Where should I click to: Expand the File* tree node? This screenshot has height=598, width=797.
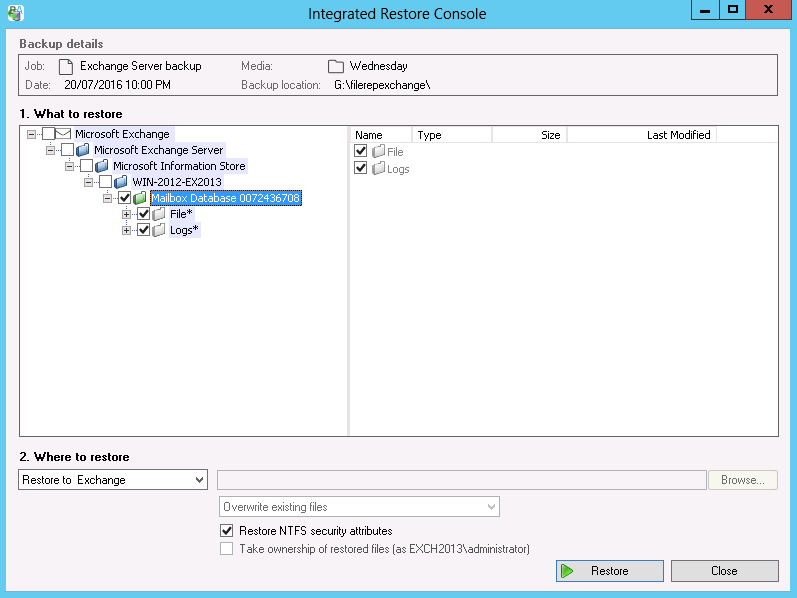127,214
